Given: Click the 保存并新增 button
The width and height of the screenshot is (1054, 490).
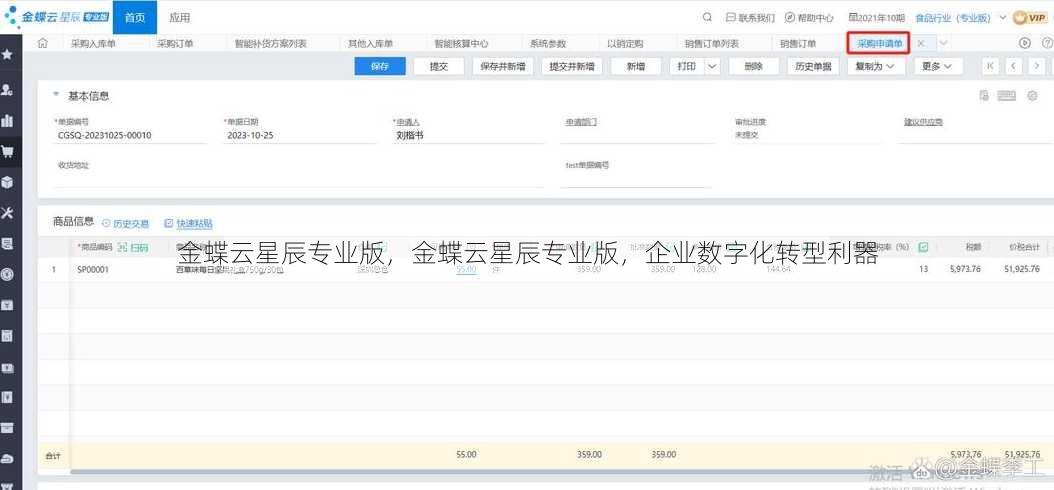Looking at the screenshot, I should [x=503, y=67].
